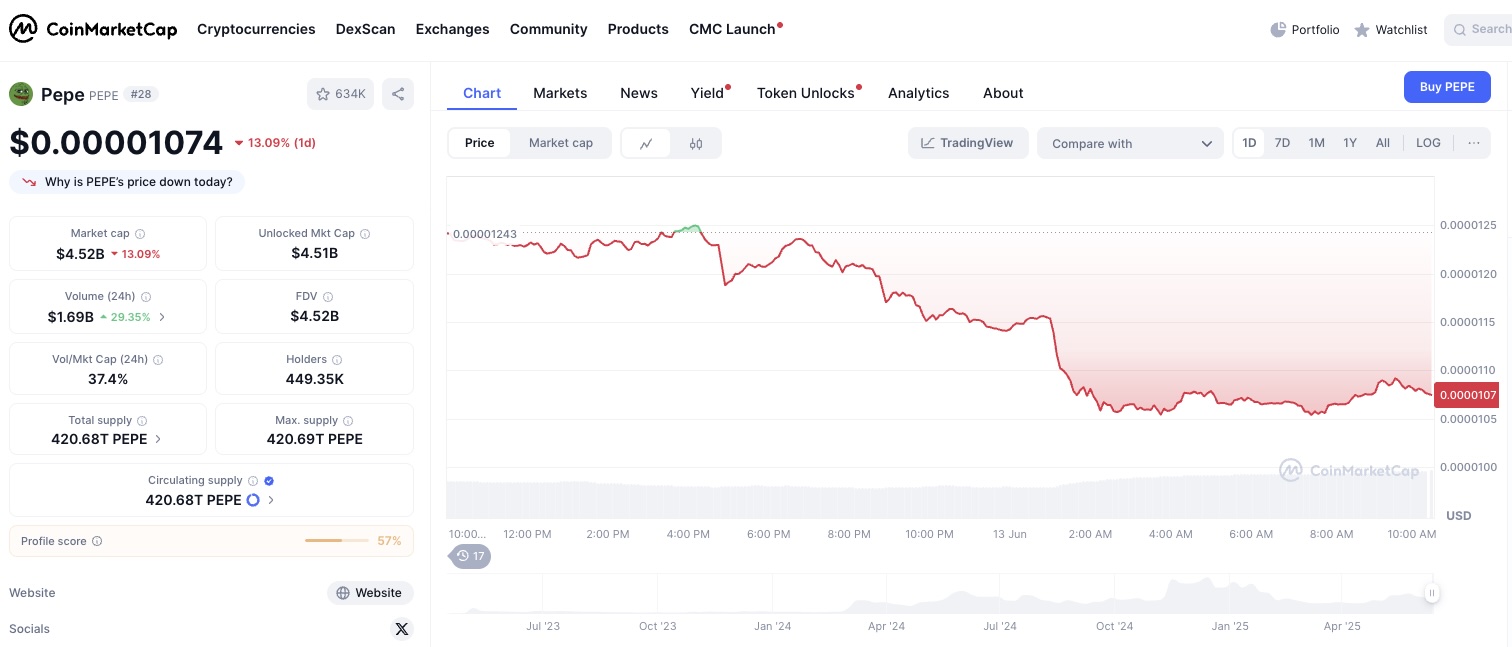
Task: Click the info icon beside Vol/Mkt Cap (24h)
Action: click(x=158, y=359)
